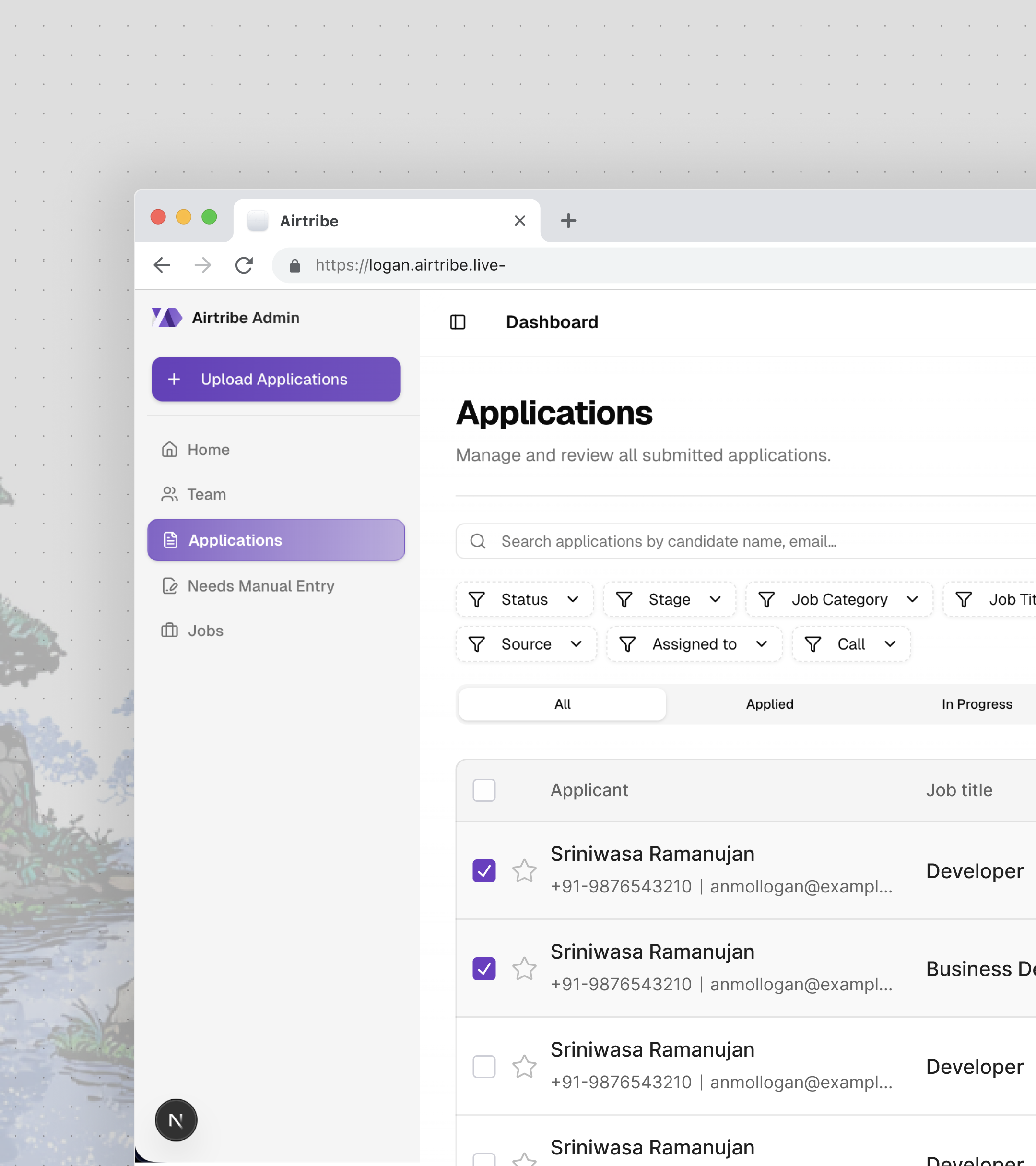Image resolution: width=1036 pixels, height=1166 pixels.
Task: Open new browser tab with plus
Action: (568, 221)
